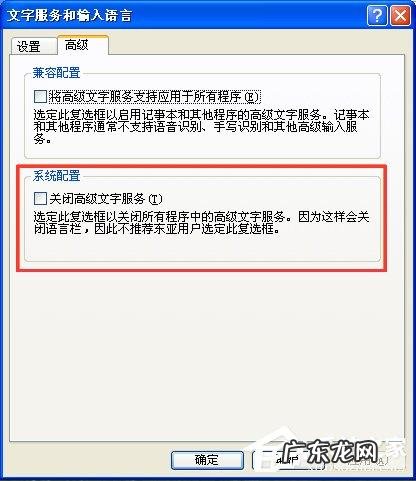Click the 文字服务和输入语言 title bar text

[69, 16]
